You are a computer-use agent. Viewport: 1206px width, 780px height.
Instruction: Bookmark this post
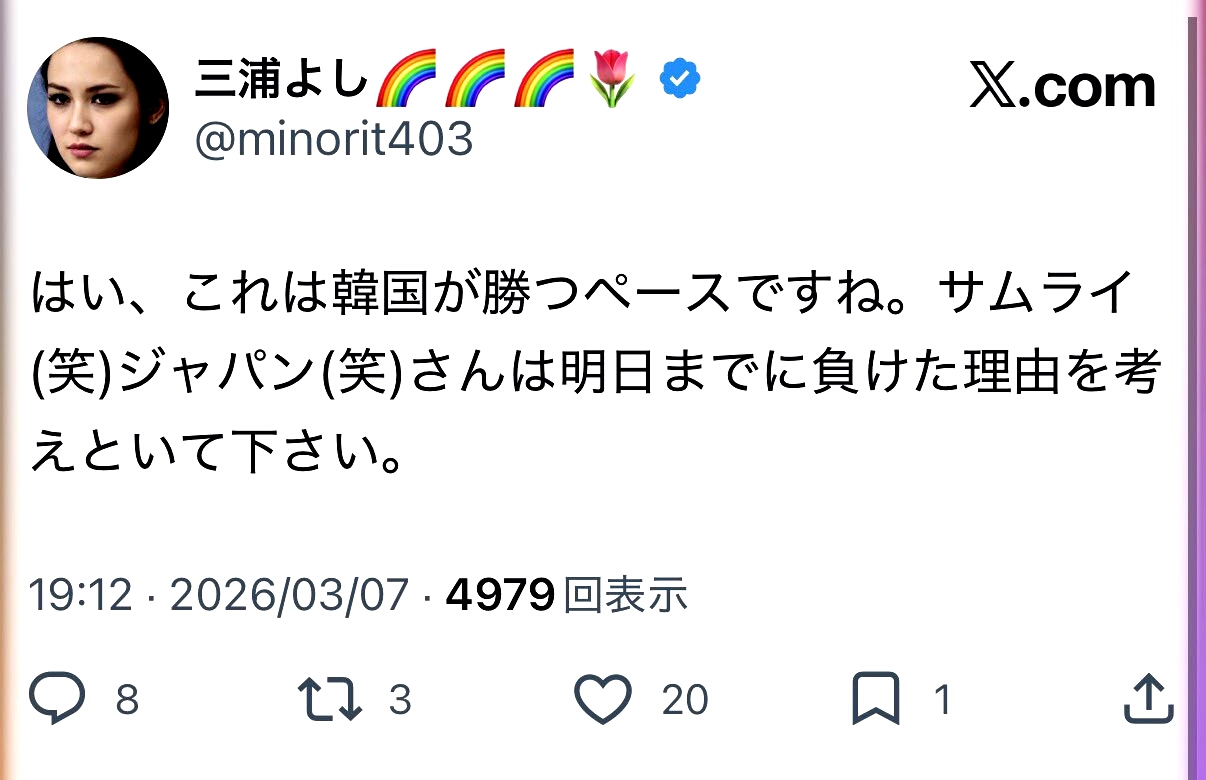876,699
